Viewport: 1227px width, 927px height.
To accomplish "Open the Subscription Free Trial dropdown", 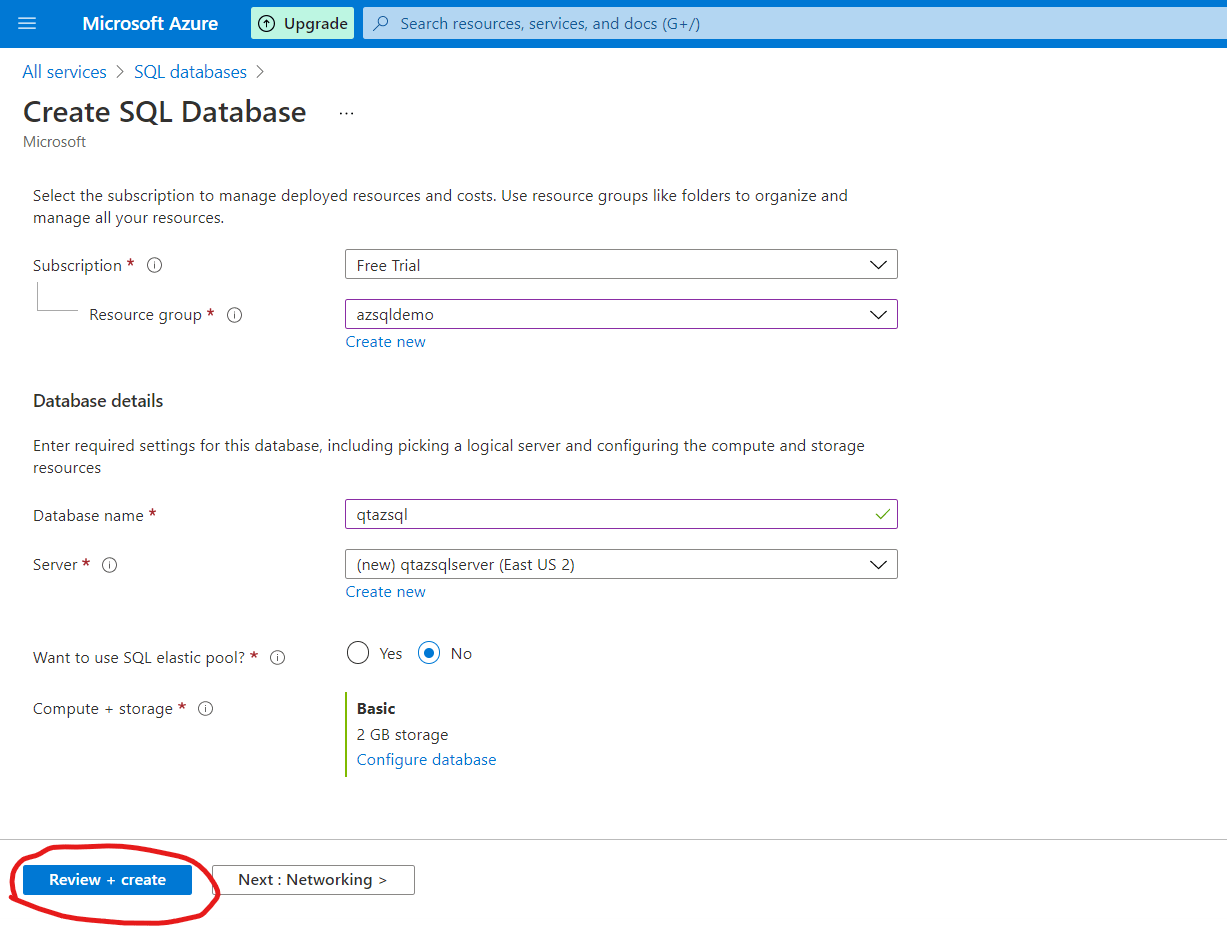I will pos(621,264).
